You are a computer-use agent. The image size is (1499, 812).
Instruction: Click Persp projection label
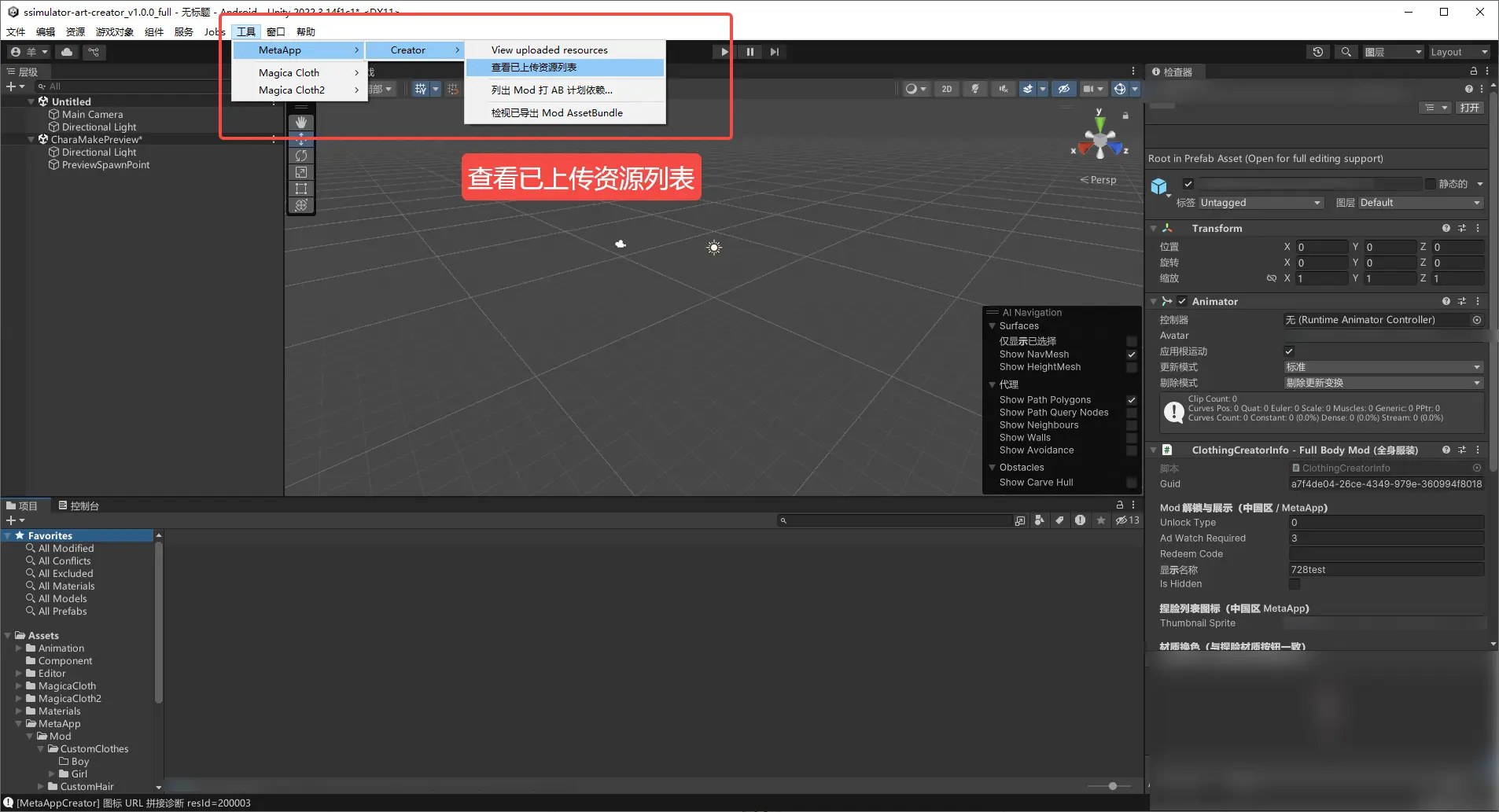(1099, 180)
